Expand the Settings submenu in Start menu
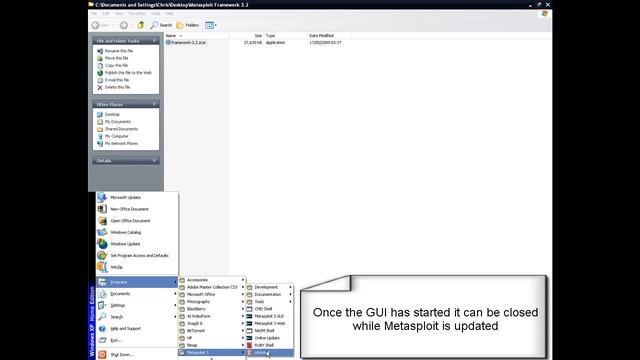Screen dimensions: 640x360 click(x=137, y=305)
